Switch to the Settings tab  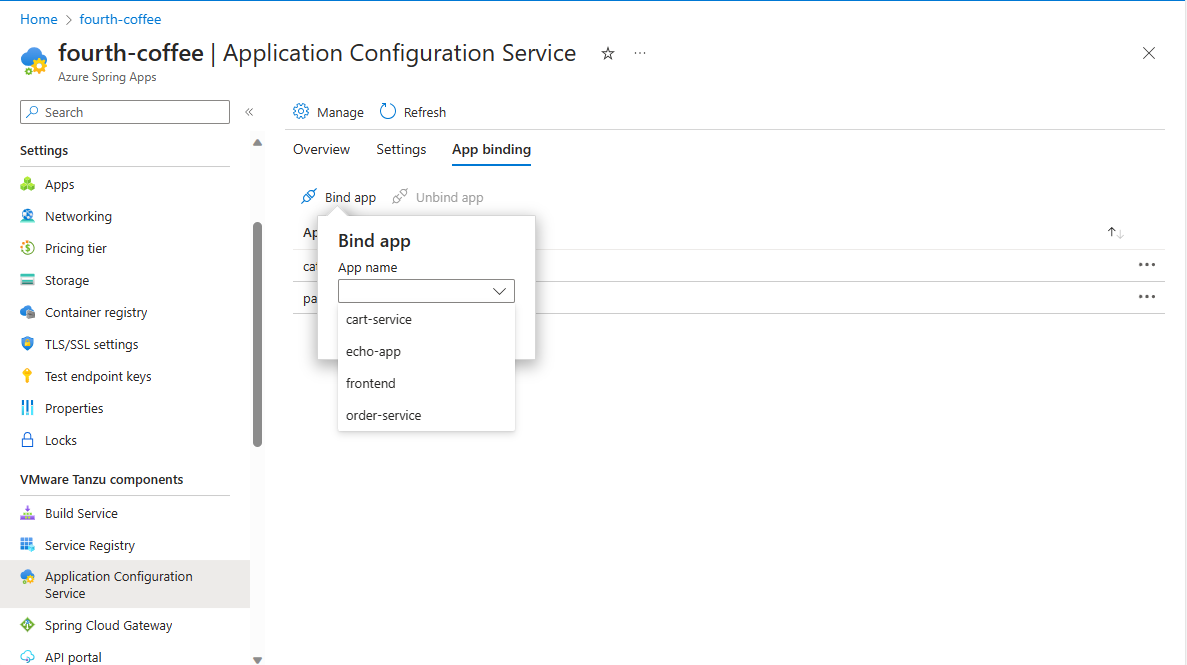[x=401, y=149]
